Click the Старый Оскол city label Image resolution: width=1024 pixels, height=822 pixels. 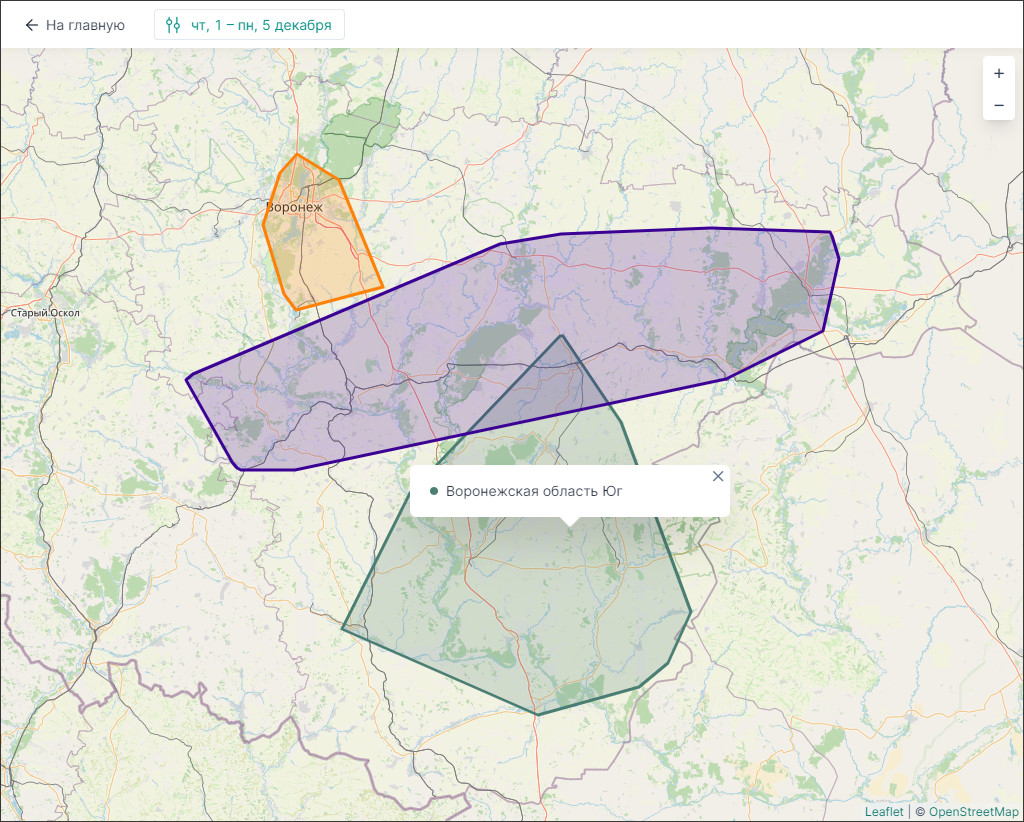[x=44, y=313]
